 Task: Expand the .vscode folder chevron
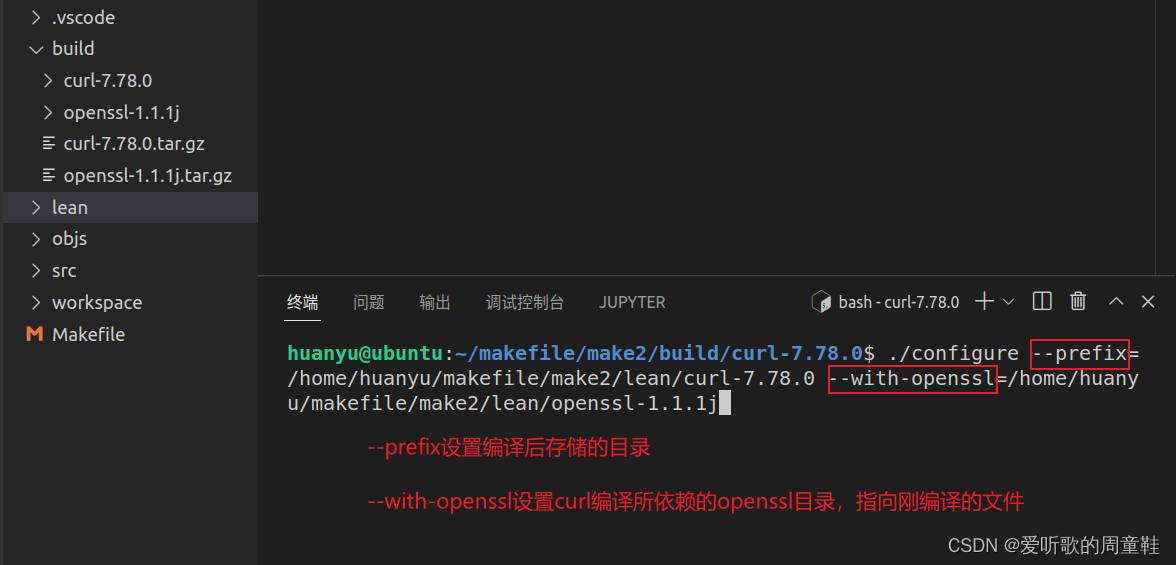tap(35, 17)
